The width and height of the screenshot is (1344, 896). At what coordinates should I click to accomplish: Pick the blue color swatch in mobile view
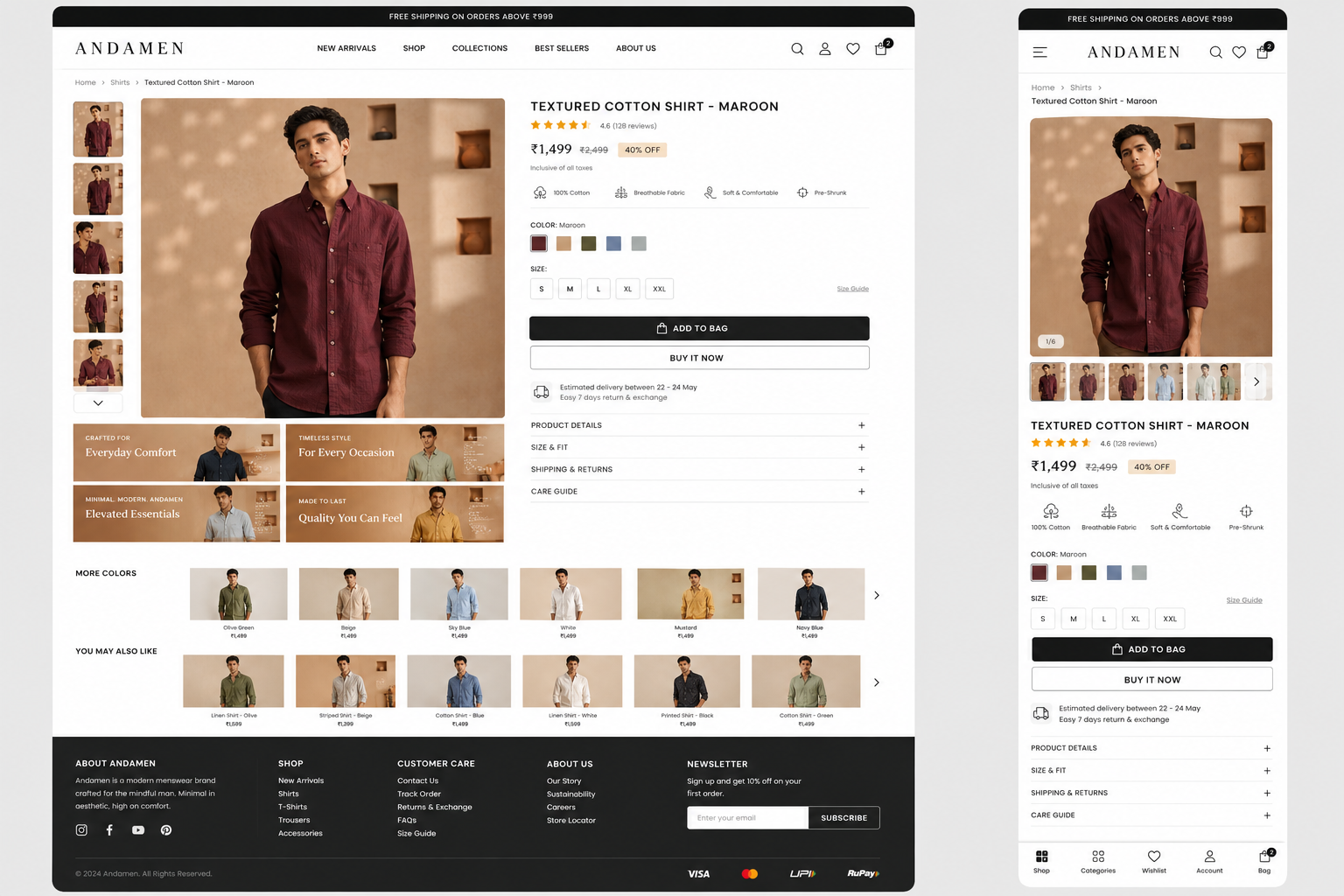pyautogui.click(x=1114, y=572)
